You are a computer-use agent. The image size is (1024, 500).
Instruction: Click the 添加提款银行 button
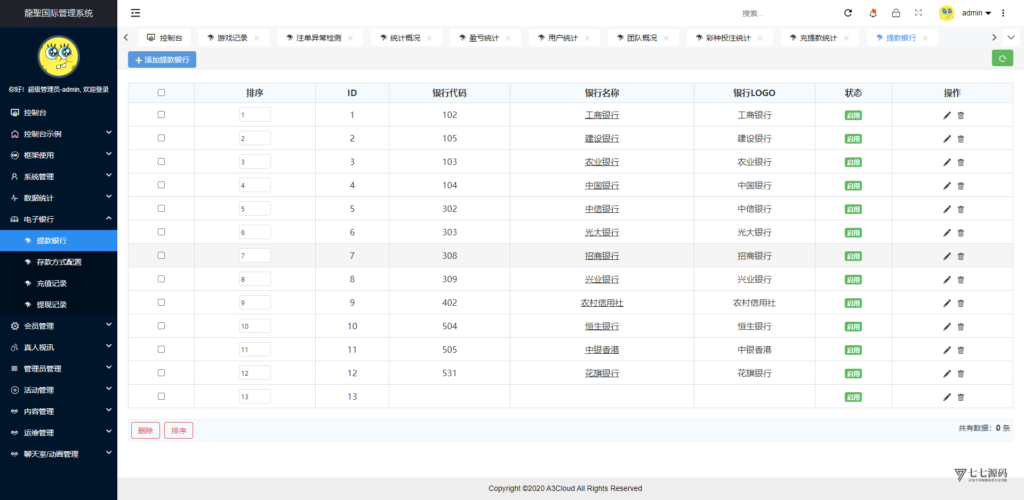162,60
